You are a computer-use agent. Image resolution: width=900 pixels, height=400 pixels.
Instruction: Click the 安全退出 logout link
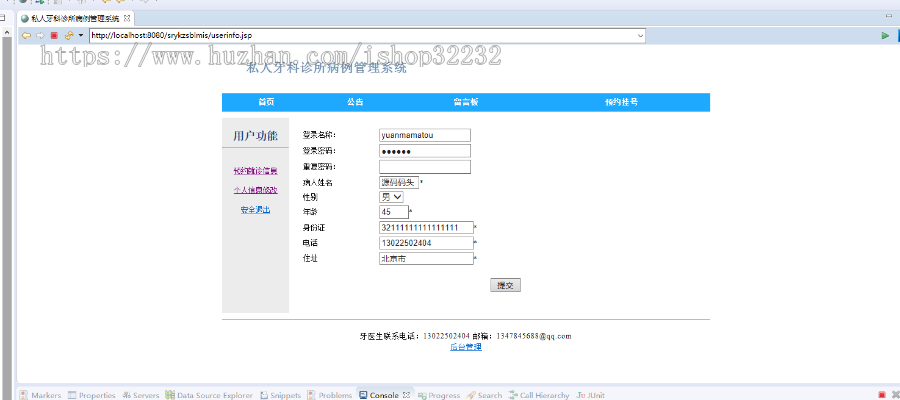pyautogui.click(x=254, y=209)
